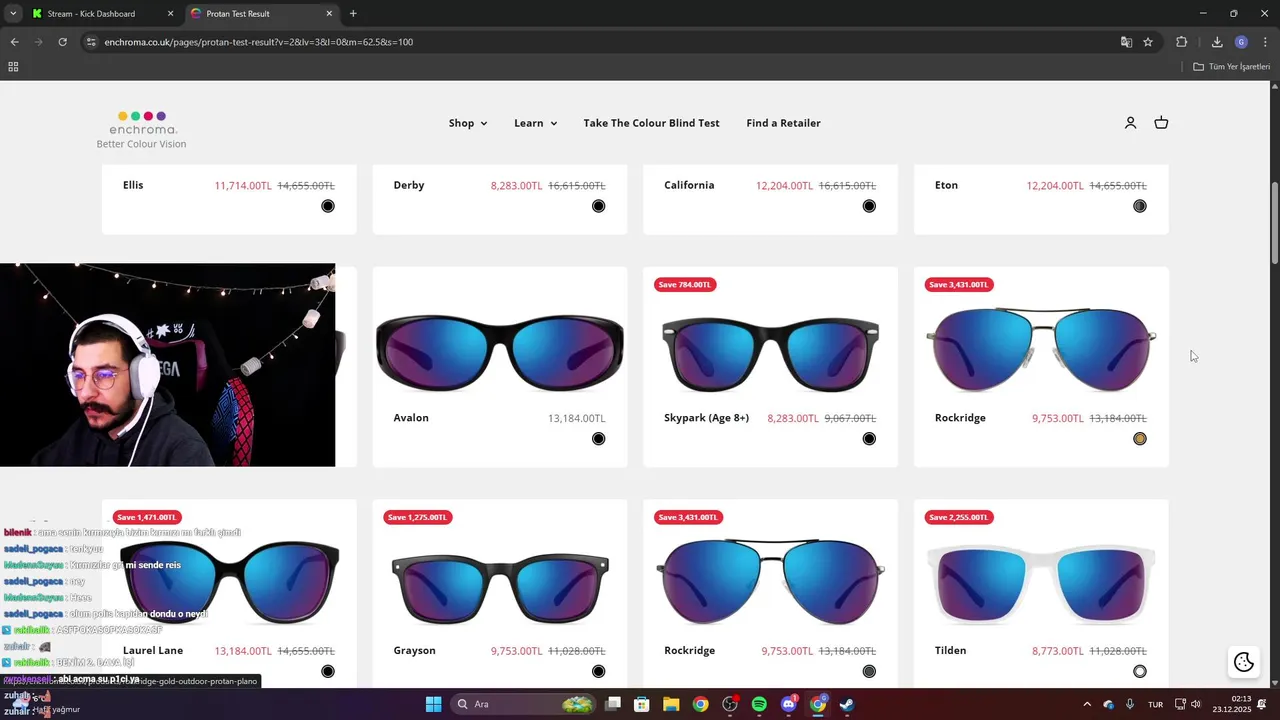
Task: Open the Derby product link
Action: tap(409, 185)
